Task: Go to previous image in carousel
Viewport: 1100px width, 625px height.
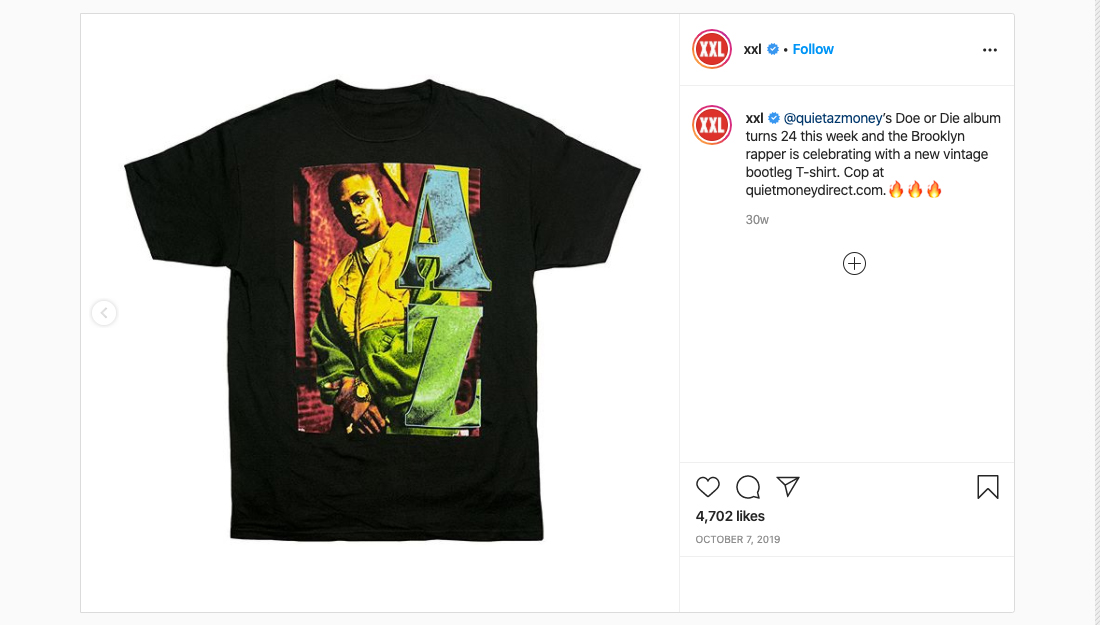Action: point(104,313)
